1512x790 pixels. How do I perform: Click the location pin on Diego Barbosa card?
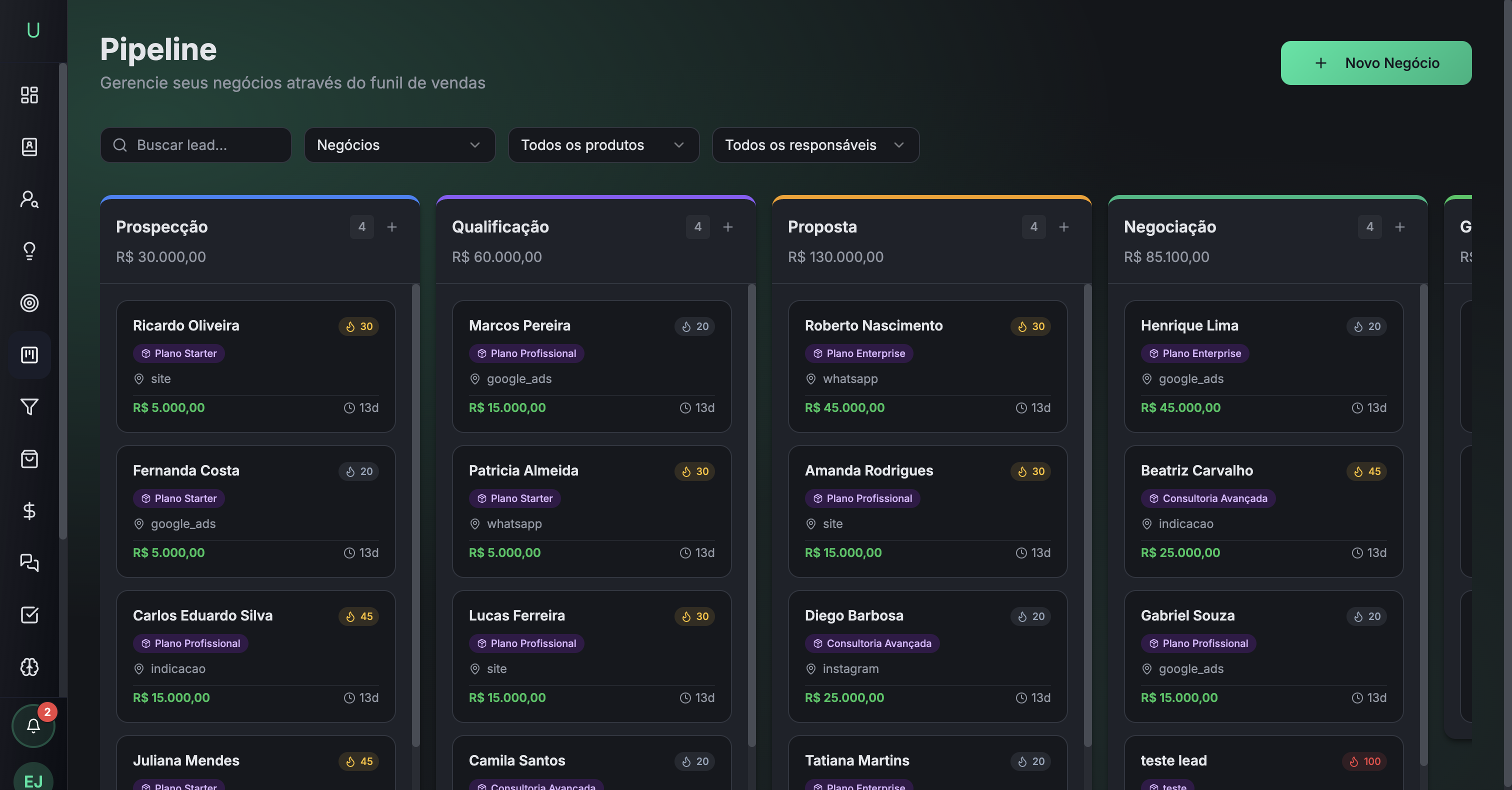[x=810, y=669]
